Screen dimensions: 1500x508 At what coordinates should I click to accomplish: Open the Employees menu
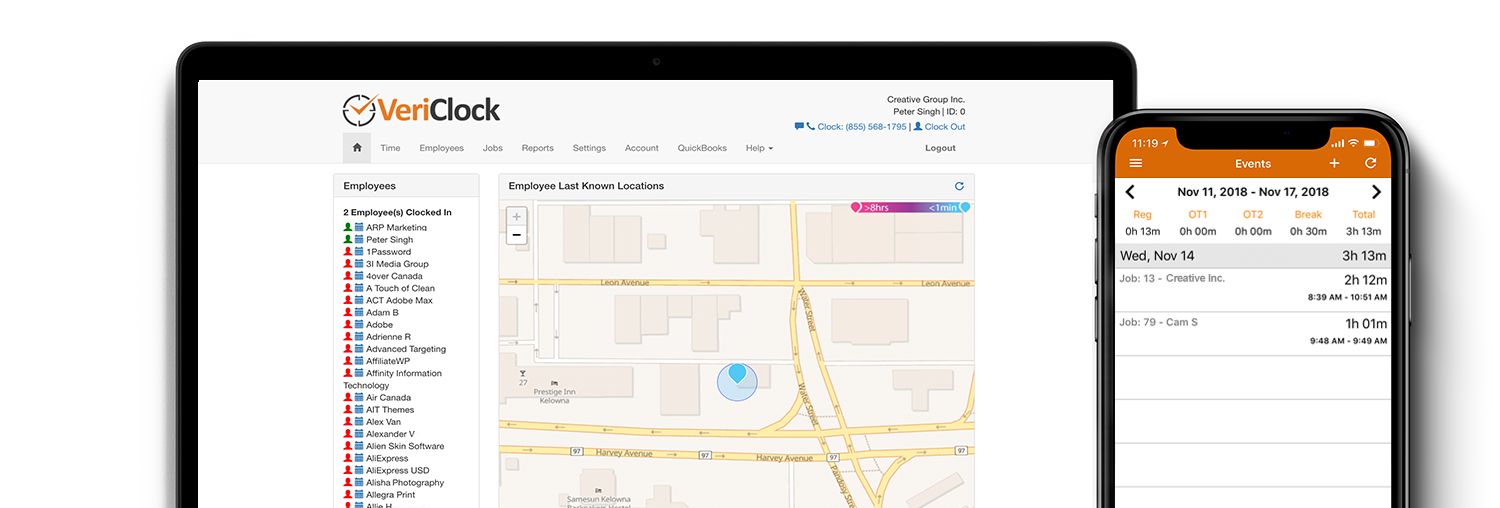(441, 148)
